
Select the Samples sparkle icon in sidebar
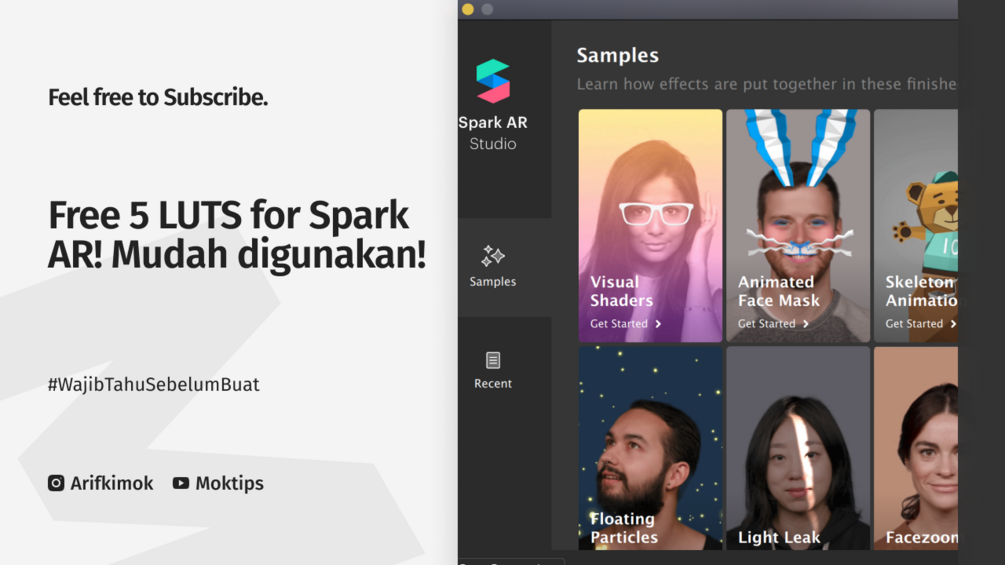[493, 256]
